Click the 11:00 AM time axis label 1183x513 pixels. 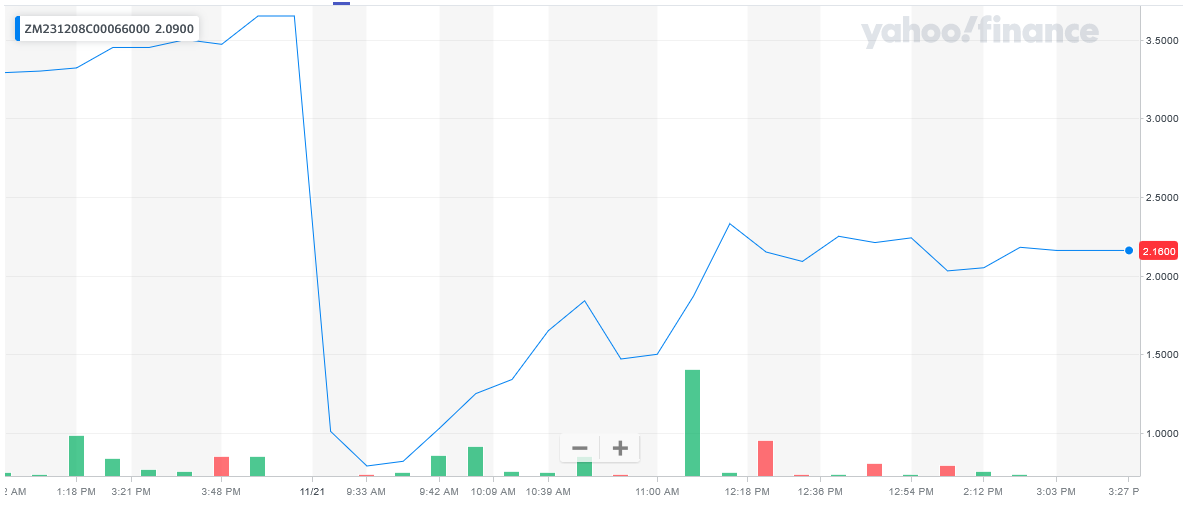coord(657,491)
